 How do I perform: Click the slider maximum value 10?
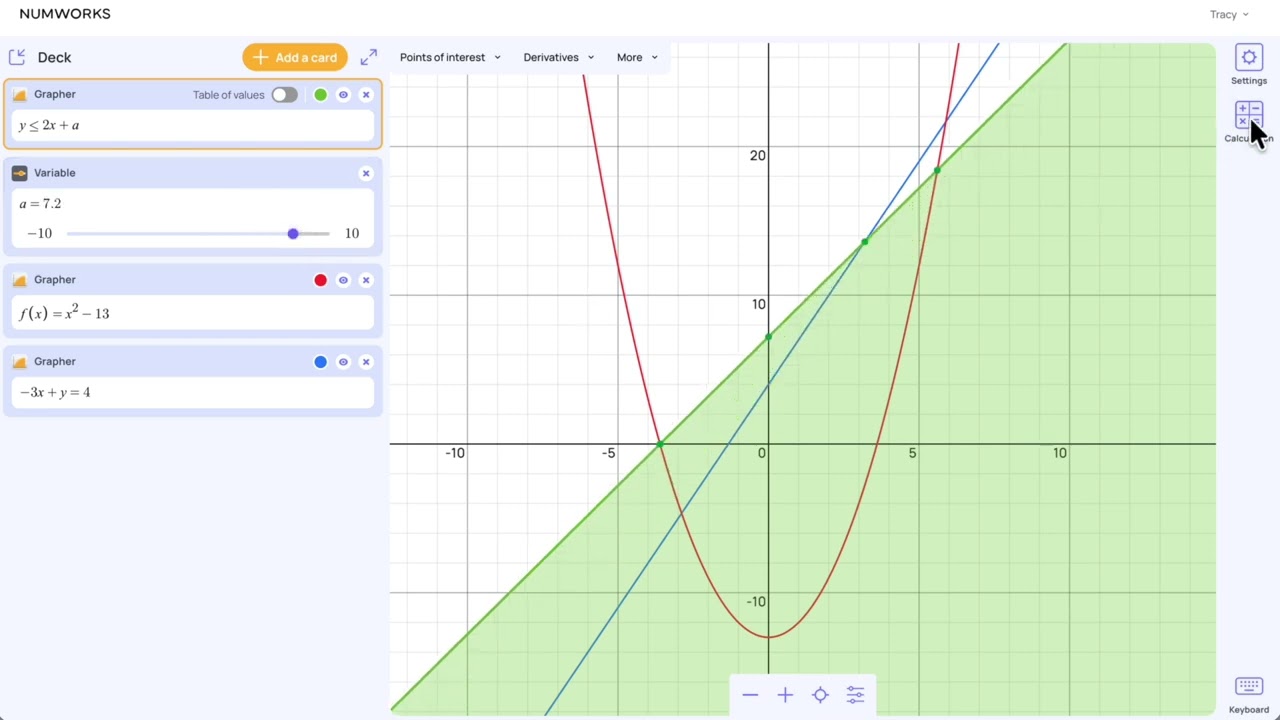[x=352, y=233]
